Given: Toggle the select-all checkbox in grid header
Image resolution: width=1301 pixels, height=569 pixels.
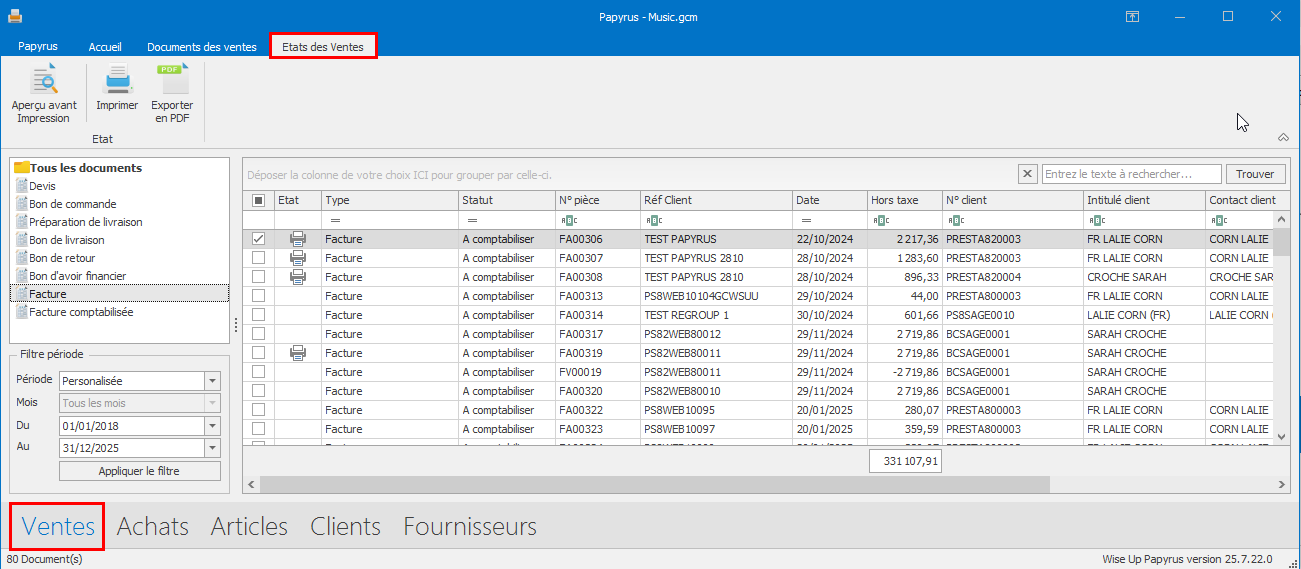Looking at the screenshot, I should pyautogui.click(x=259, y=200).
